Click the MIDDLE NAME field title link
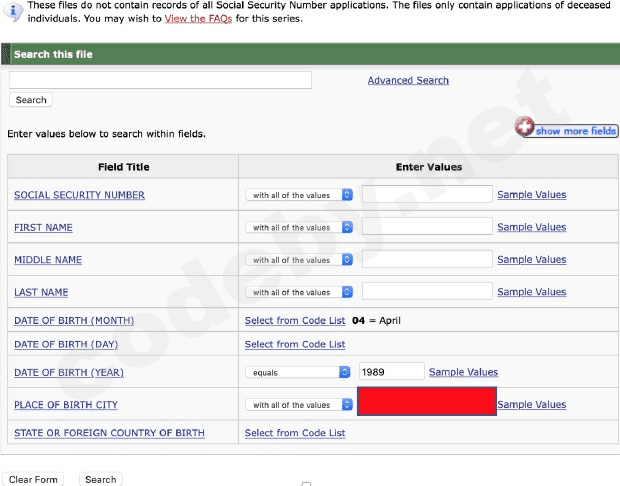The image size is (620, 486). [48, 260]
